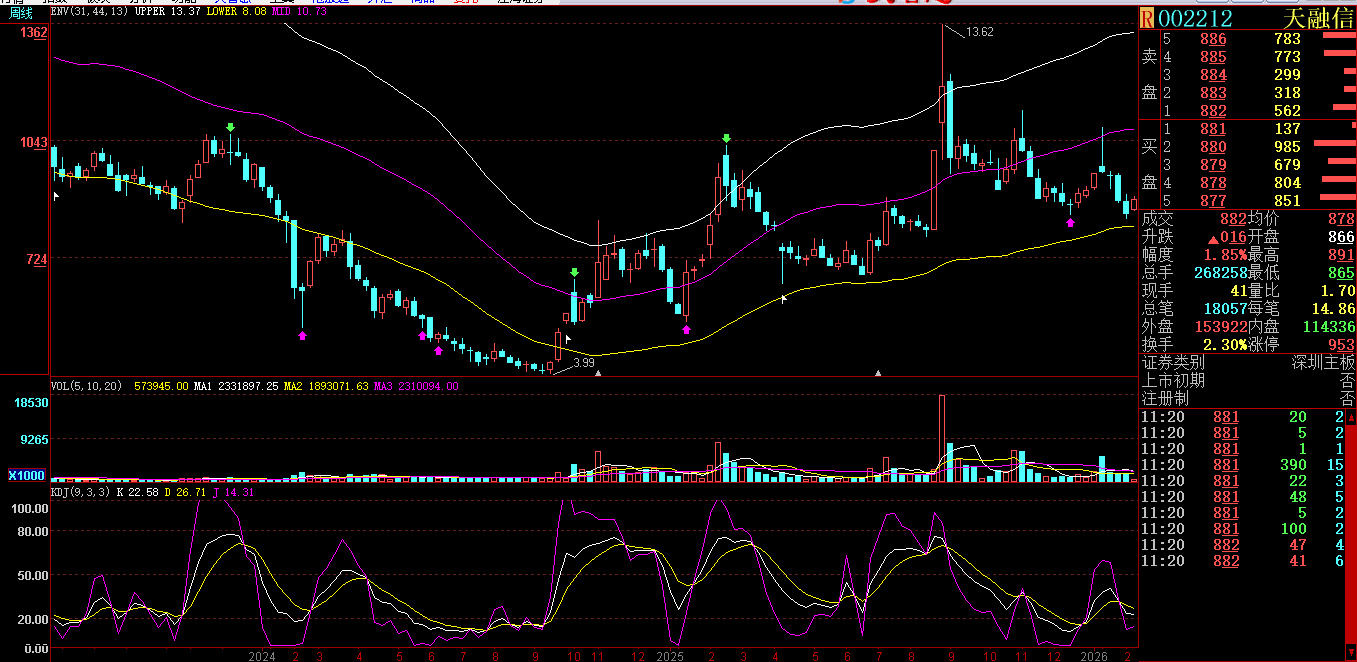Click the 内盘 value 114336
The image size is (1357, 662).
(1327, 327)
